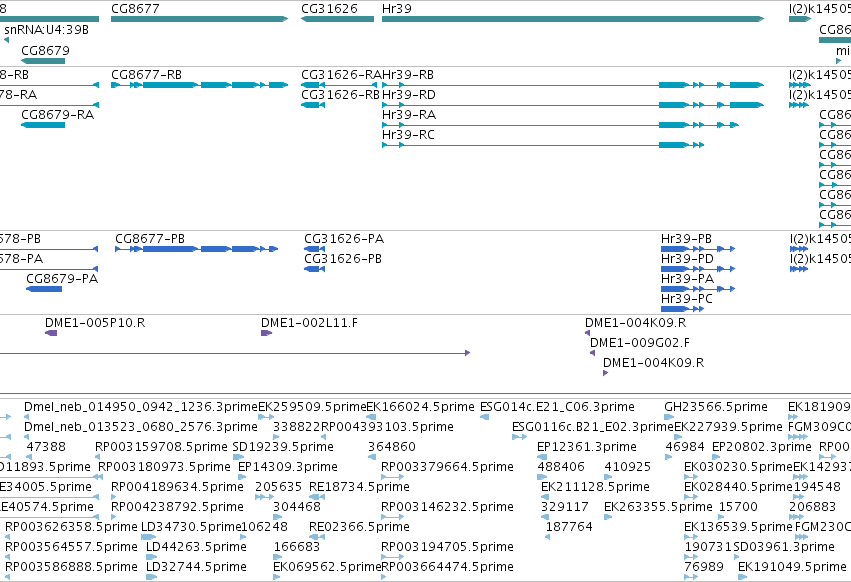Open the Hr39-PD protein label
The height and width of the screenshot is (582, 851).
(687, 259)
